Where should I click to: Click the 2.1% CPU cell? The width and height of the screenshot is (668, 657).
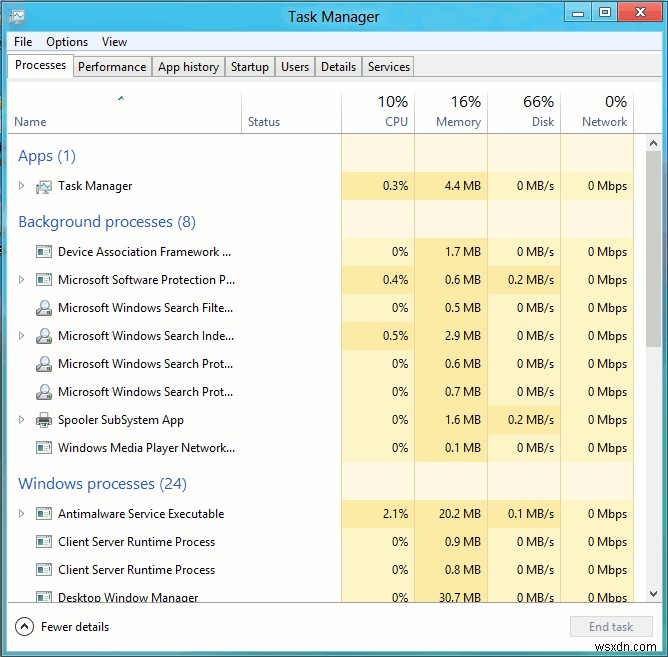point(378,514)
